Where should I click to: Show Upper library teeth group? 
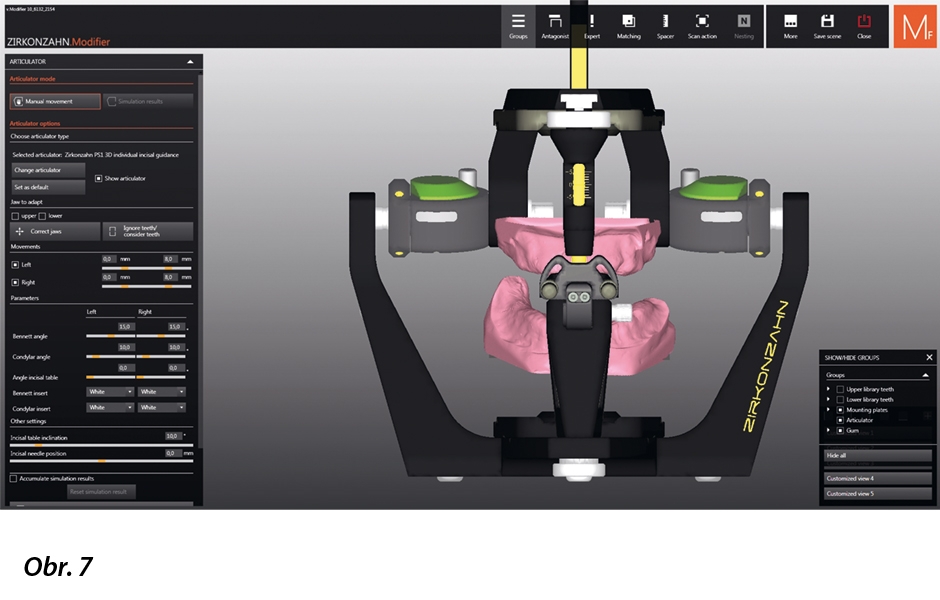pos(840,389)
